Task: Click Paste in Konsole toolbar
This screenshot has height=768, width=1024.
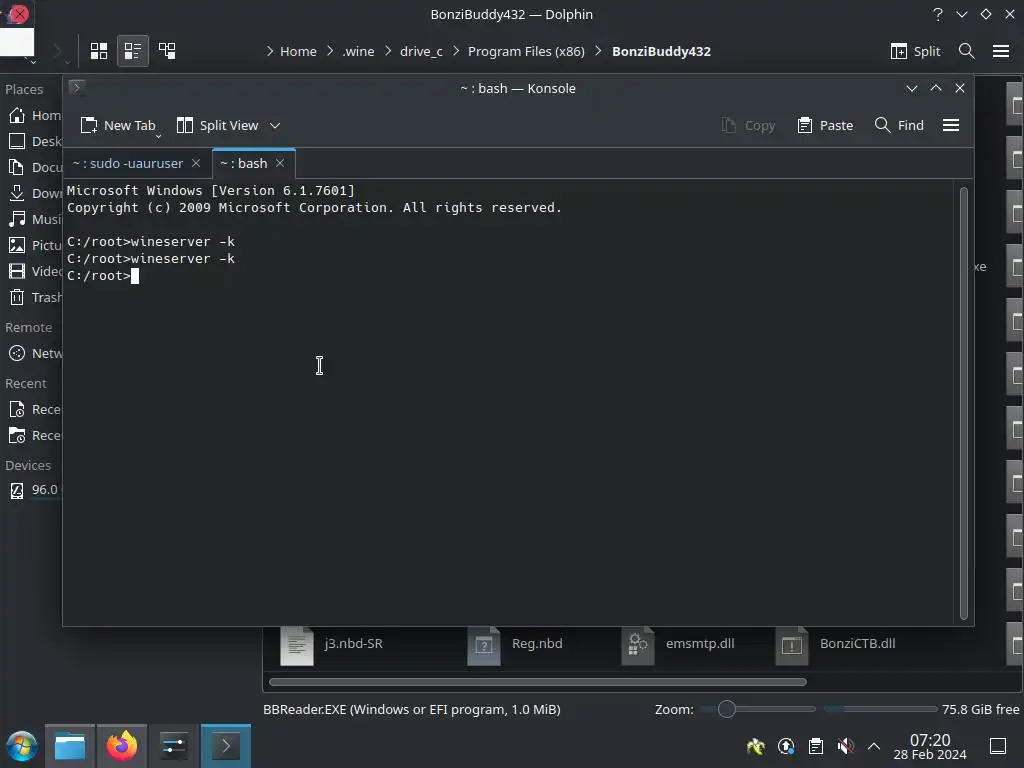Action: 825,125
